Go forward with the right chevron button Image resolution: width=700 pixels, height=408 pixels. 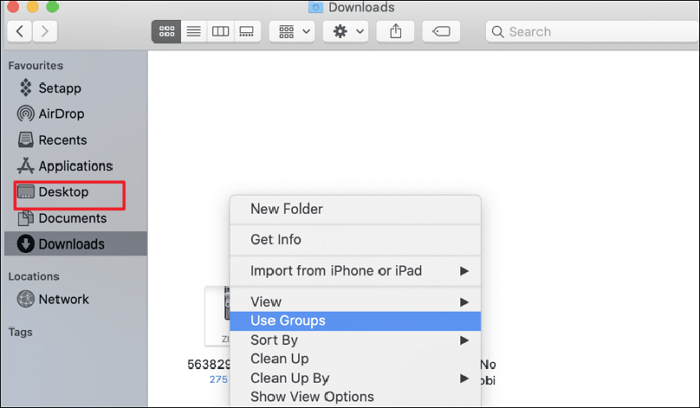click(46, 31)
